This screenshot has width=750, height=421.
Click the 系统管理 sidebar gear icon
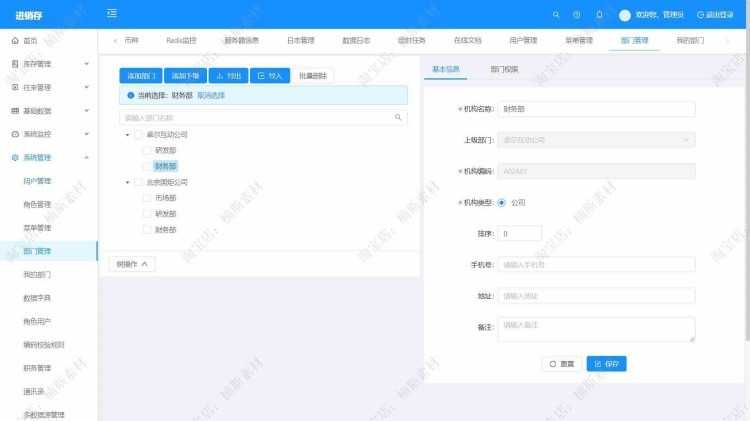point(15,157)
